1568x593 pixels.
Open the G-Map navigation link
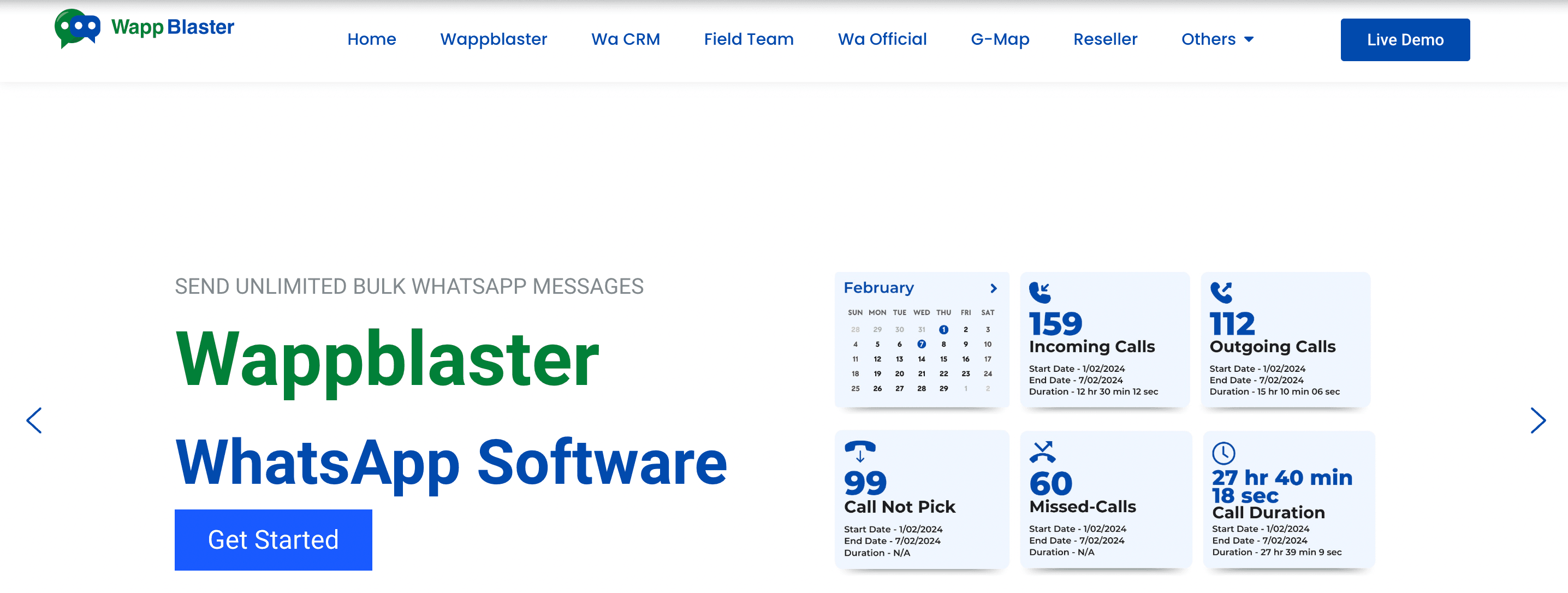1000,39
